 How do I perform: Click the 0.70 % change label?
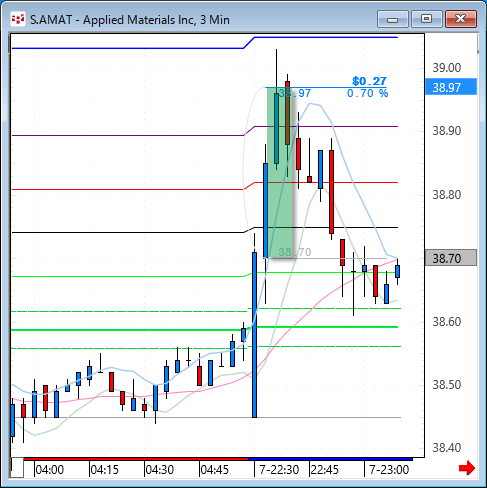[367, 93]
